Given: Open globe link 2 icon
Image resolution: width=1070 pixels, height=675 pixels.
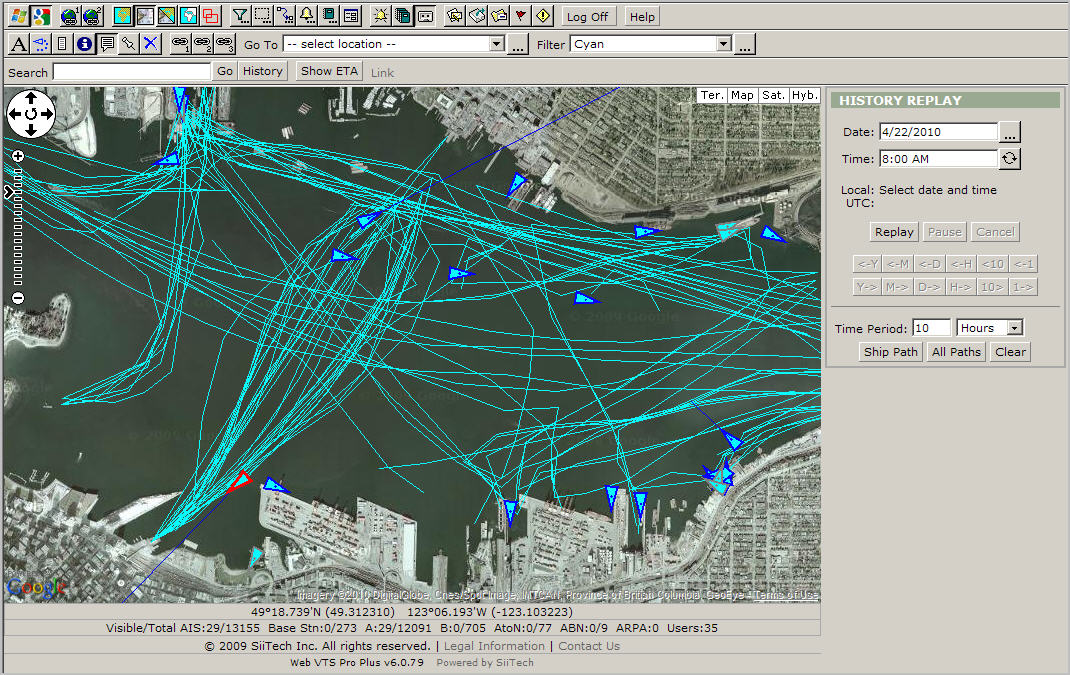Looking at the screenshot, I should pos(93,16).
